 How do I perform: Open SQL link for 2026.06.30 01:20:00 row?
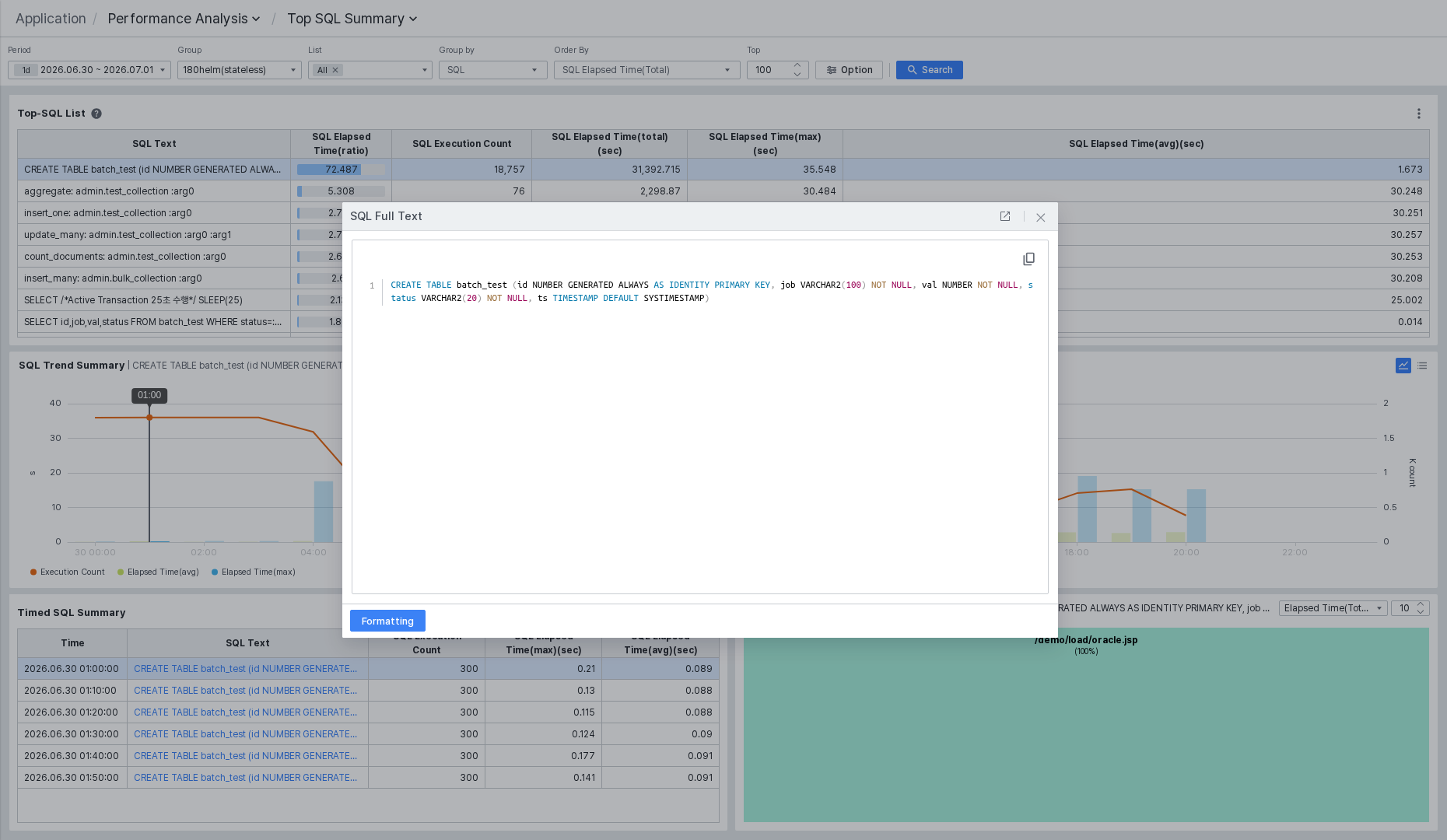tap(245, 712)
